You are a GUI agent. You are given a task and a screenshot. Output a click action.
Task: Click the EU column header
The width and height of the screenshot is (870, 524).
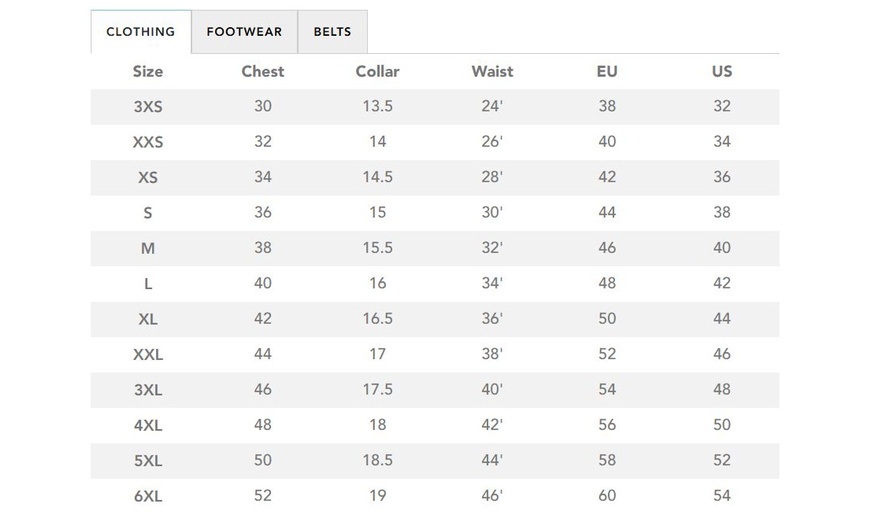(607, 71)
